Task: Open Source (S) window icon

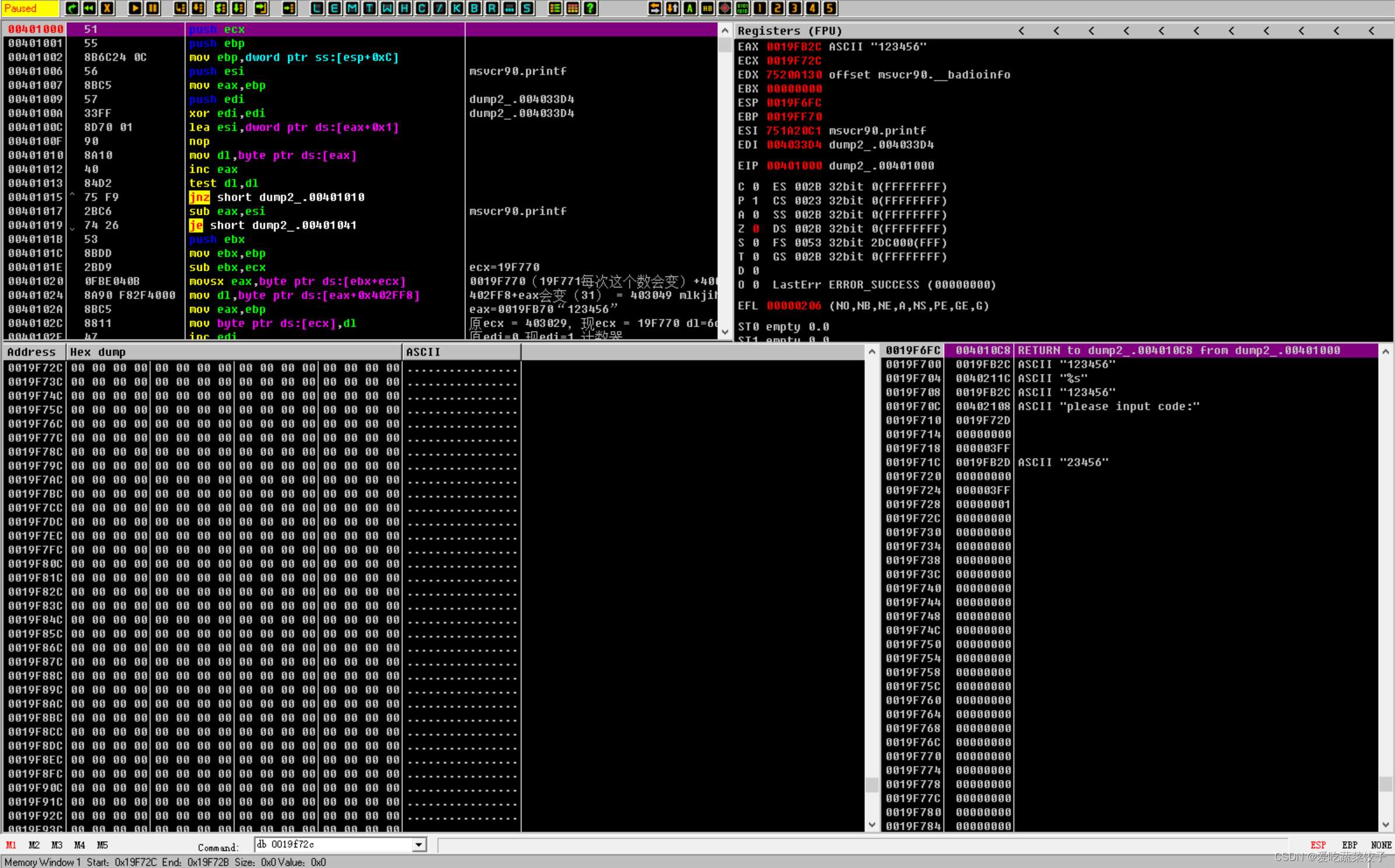Action: coord(527,8)
